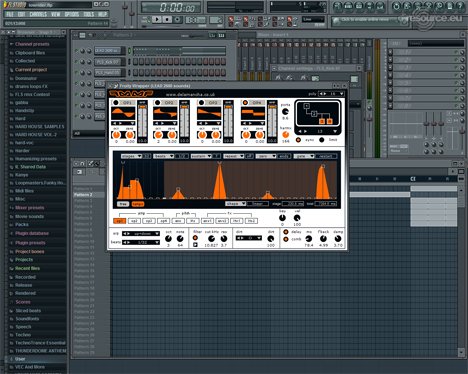Viewport: 468px width, 374px height.
Task: Open the OP4 waveform dropdown arrow
Action: coord(262,123)
